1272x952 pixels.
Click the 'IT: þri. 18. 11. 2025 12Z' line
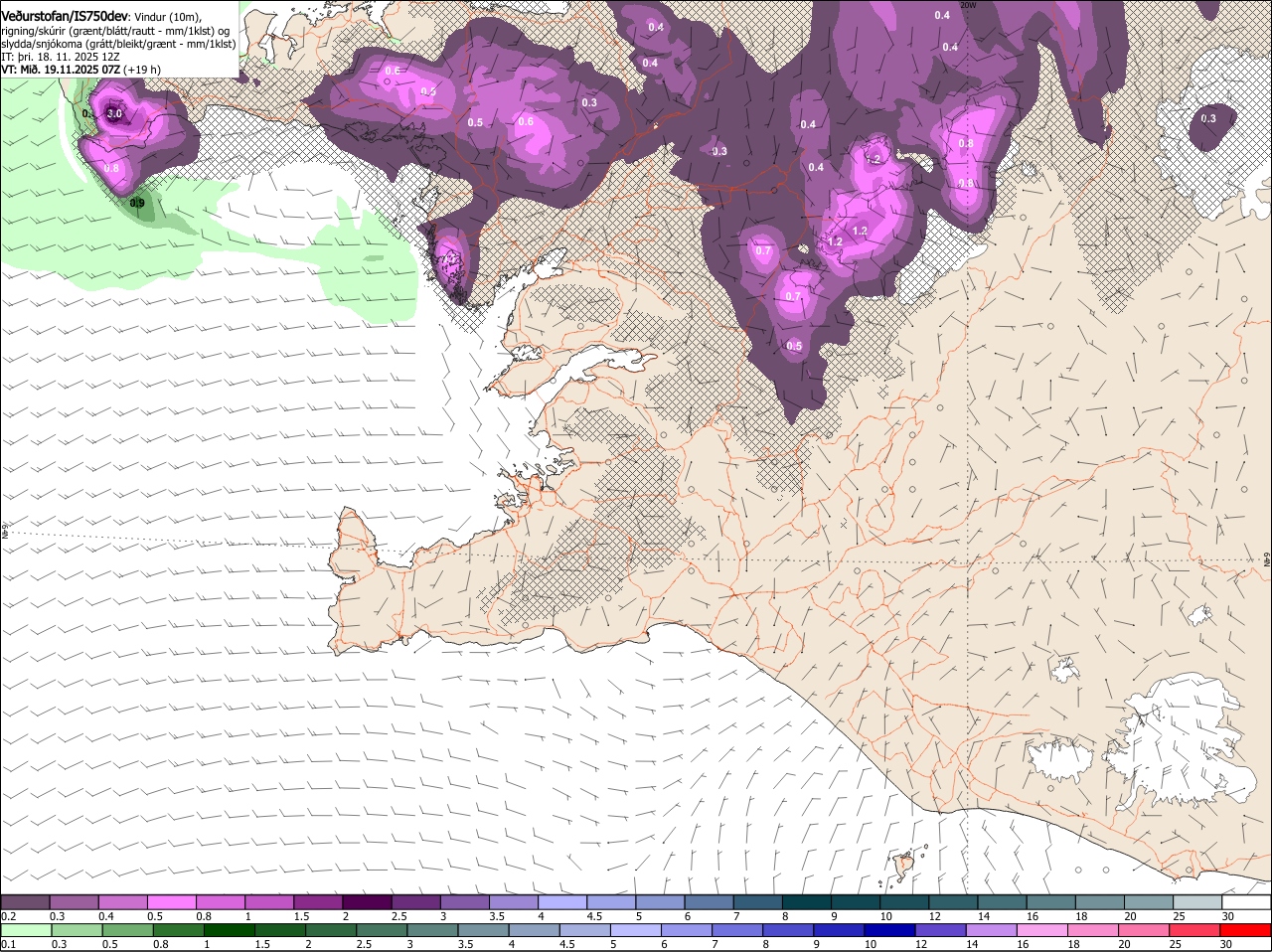[60, 57]
